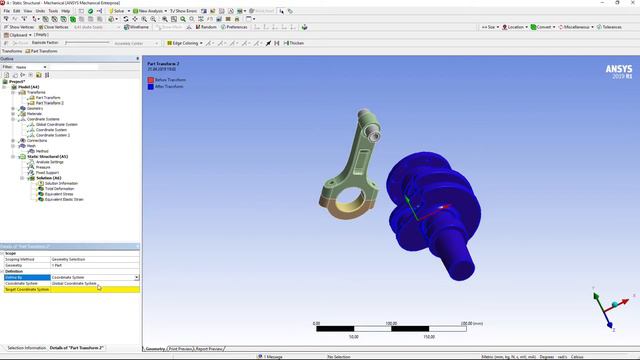The width and height of the screenshot is (640, 360).
Task: Select the Pressure load tree item
Action: (x=43, y=167)
